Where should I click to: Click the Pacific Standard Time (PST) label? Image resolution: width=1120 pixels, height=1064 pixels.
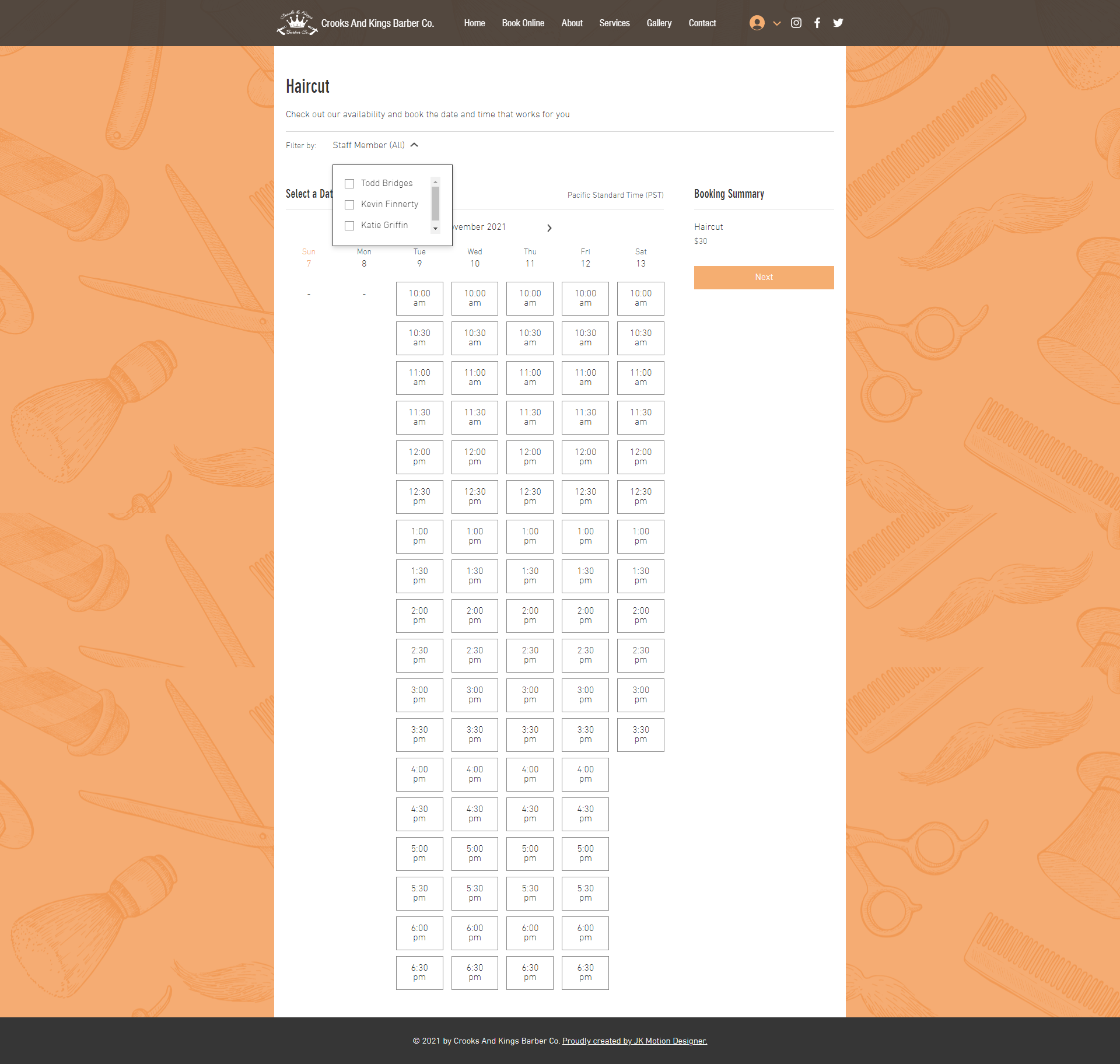point(615,195)
